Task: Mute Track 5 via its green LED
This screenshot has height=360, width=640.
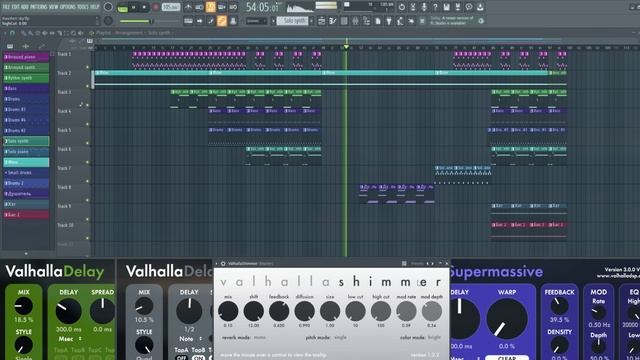Action: click(87, 143)
